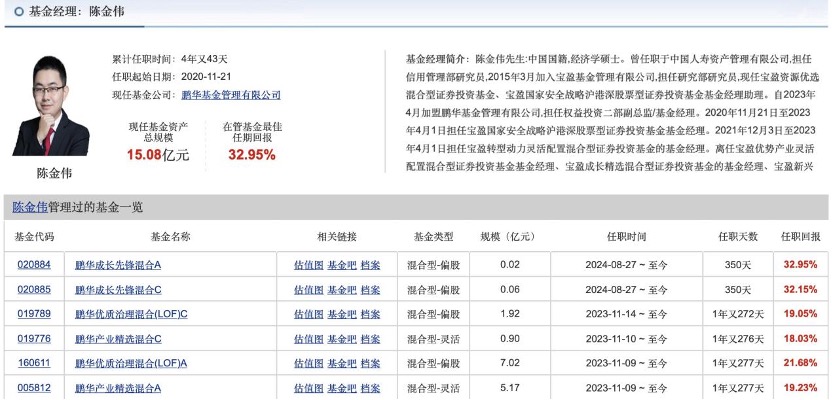Screen dimensions: 832x400
Task: View 估值图 for 鹏华成长先锋混合A
Action: [308, 265]
